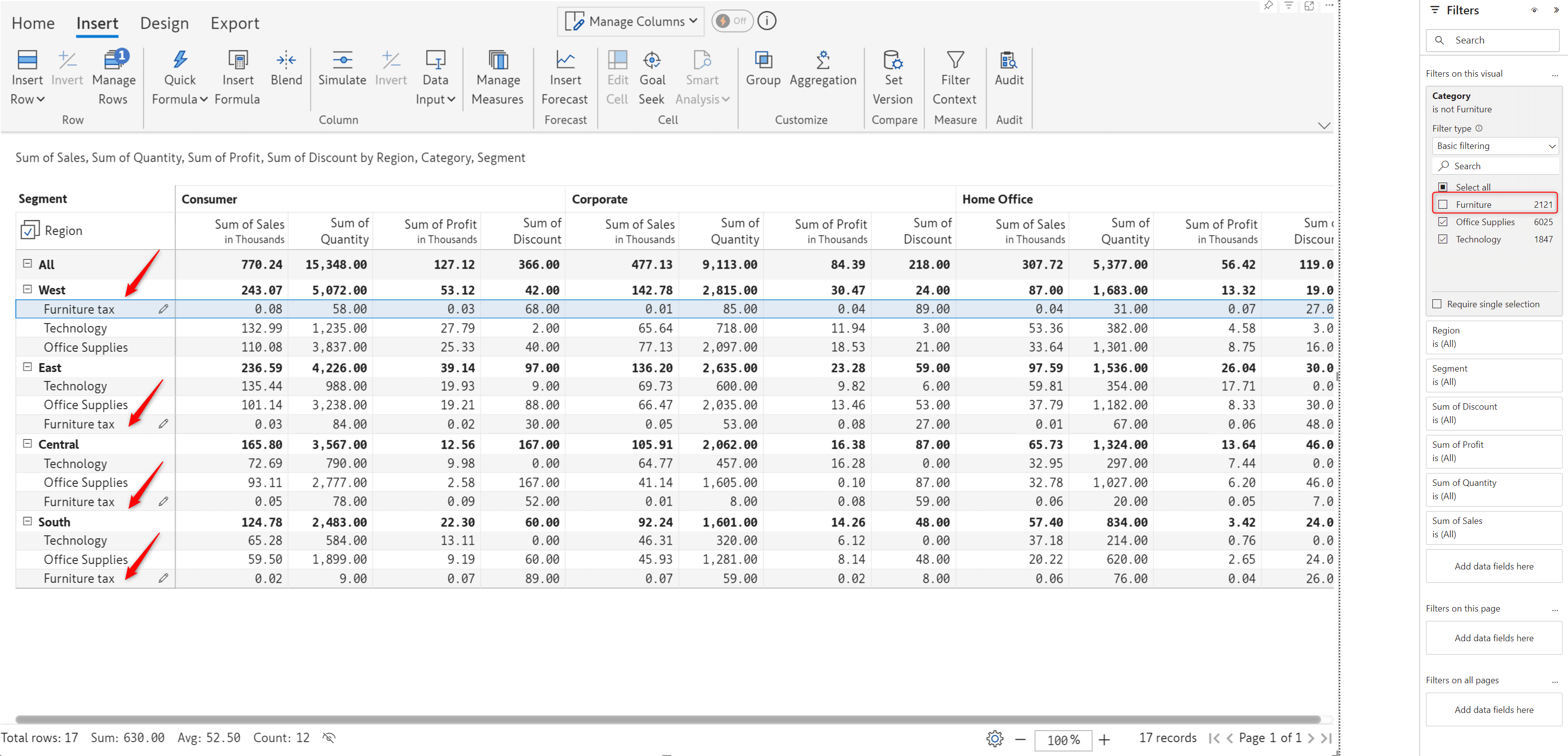
Task: Go to next page arrow
Action: [1311, 738]
